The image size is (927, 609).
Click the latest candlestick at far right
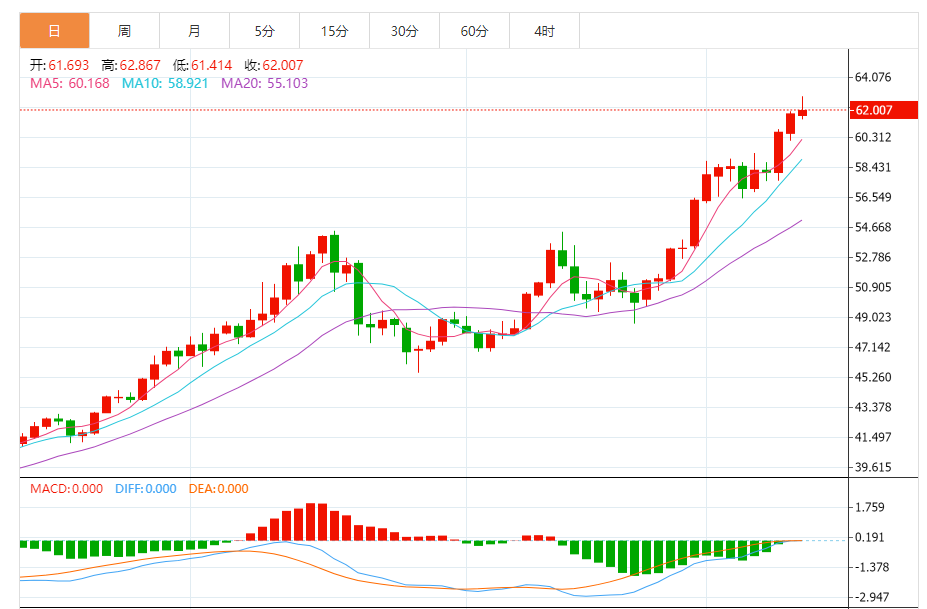802,113
